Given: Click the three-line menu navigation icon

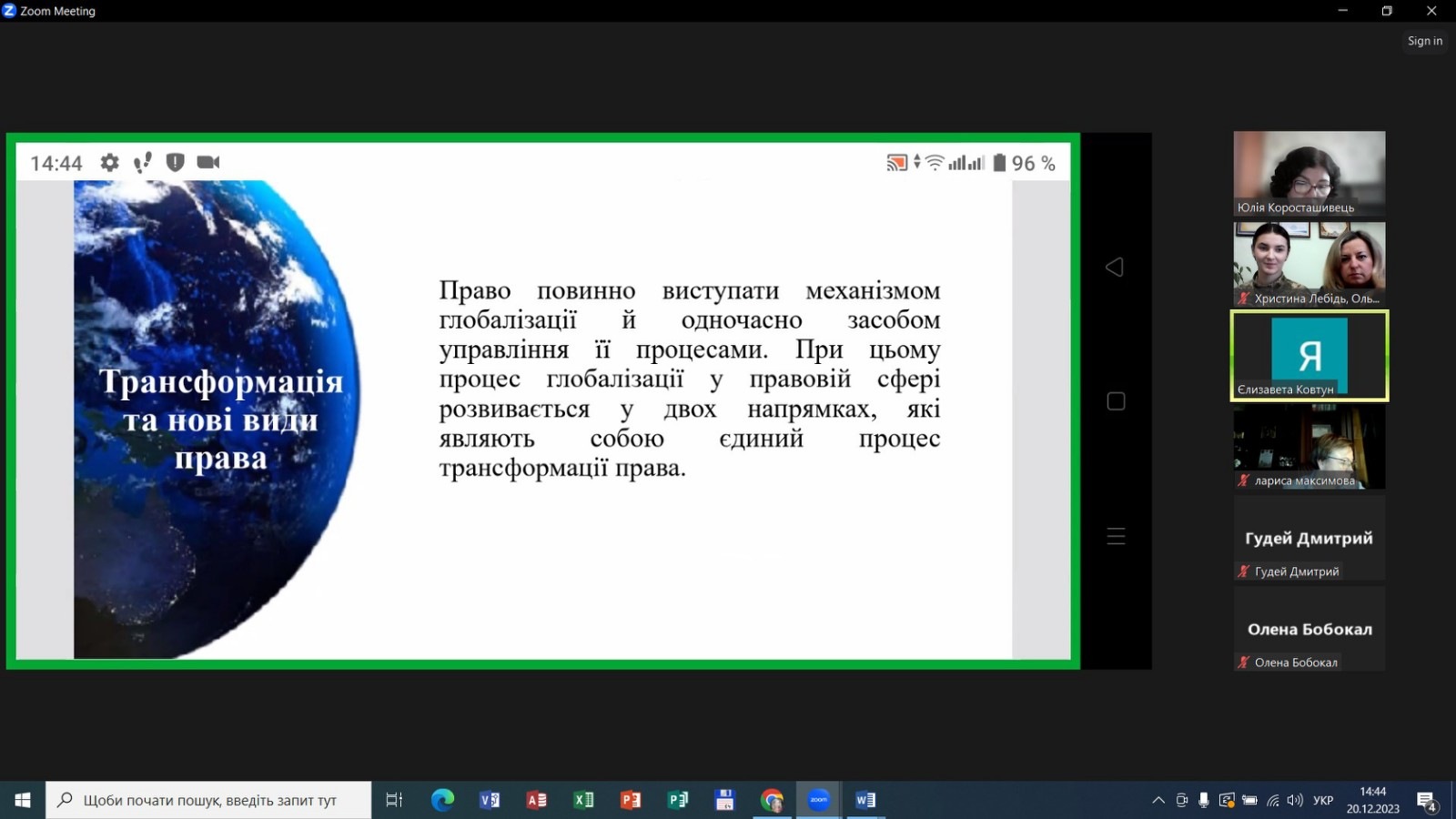Looking at the screenshot, I should point(1116,536).
